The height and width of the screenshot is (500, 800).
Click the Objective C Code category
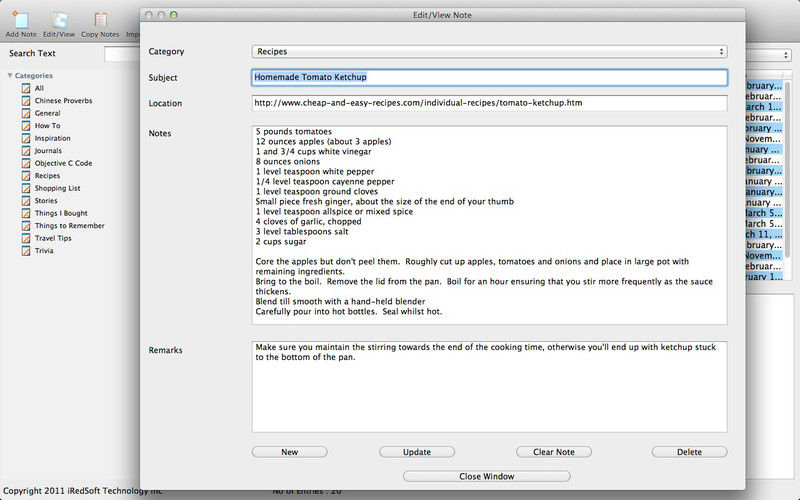pyautogui.click(x=63, y=163)
